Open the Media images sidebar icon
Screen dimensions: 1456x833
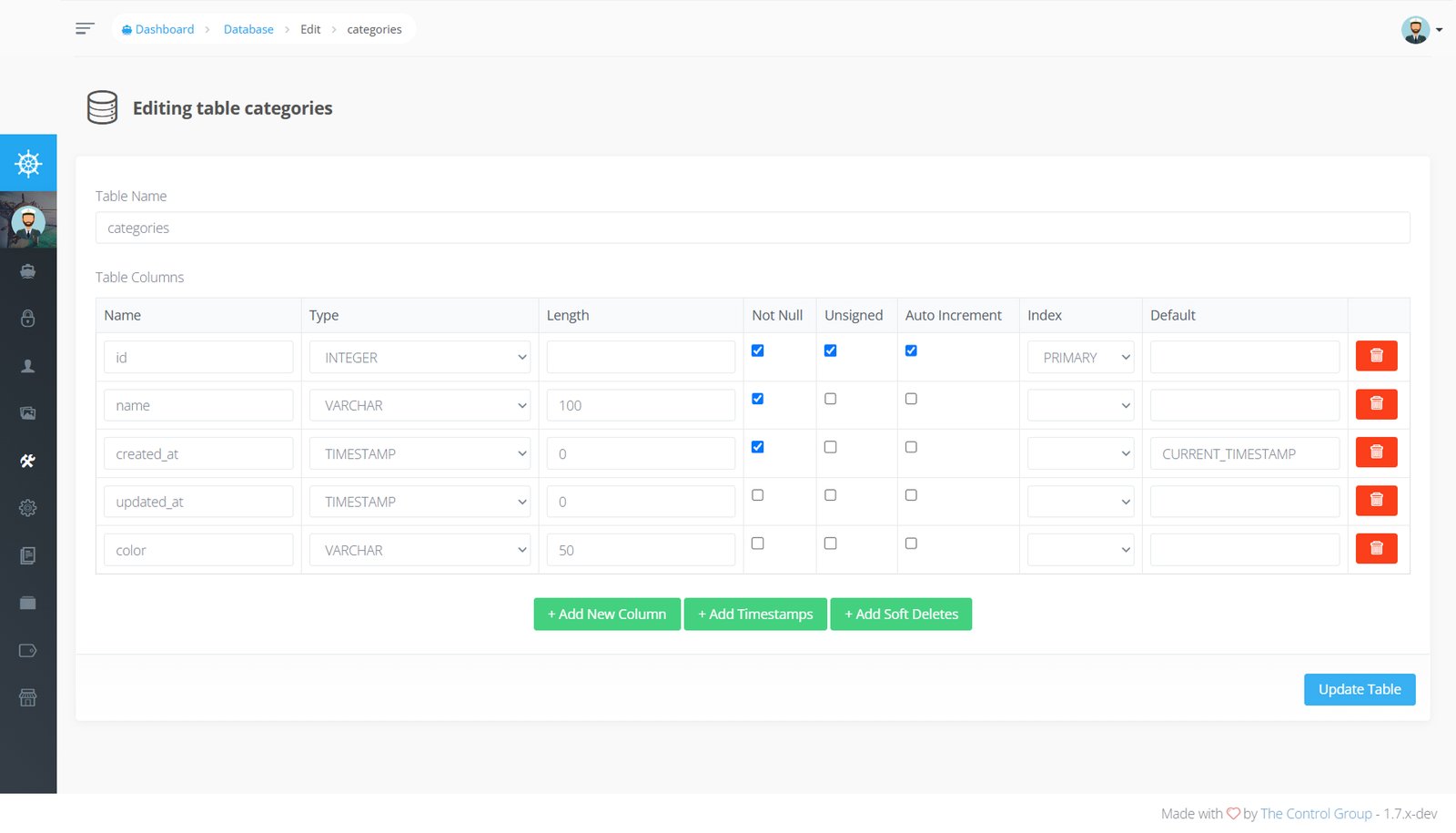(x=28, y=413)
